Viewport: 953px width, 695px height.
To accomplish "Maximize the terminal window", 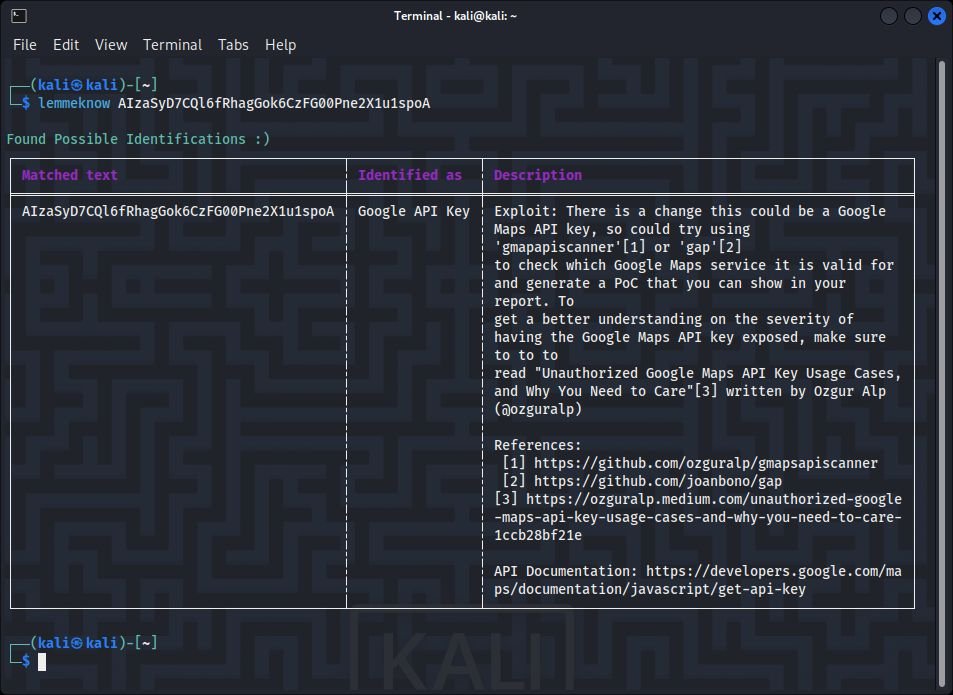I will point(913,16).
